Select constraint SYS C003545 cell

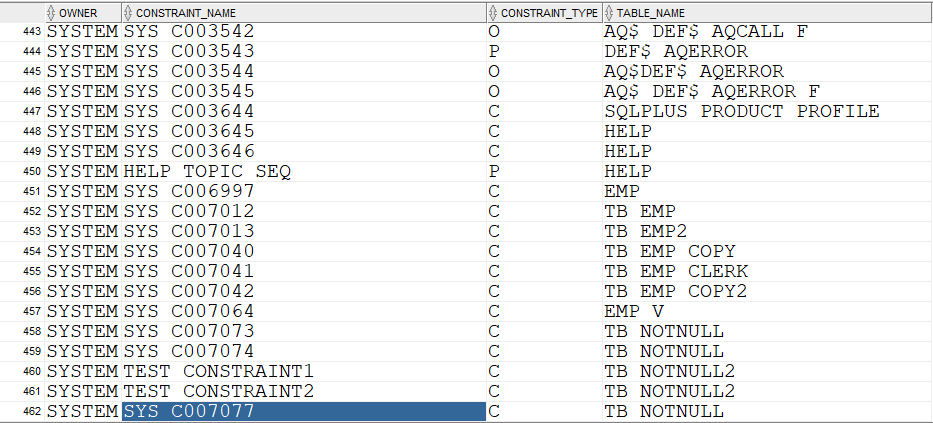[x=304, y=92]
